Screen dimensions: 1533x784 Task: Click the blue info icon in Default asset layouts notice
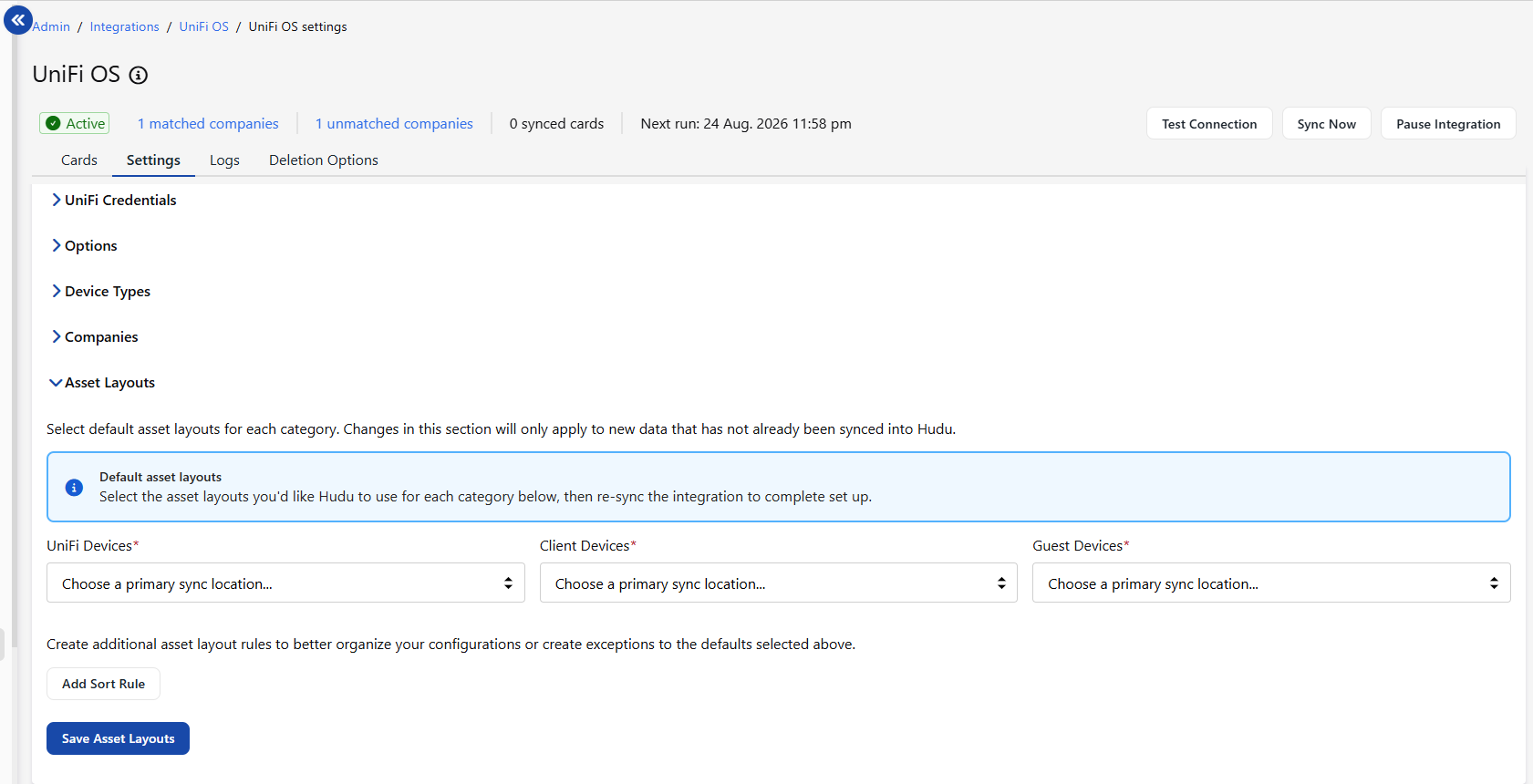[75, 488]
